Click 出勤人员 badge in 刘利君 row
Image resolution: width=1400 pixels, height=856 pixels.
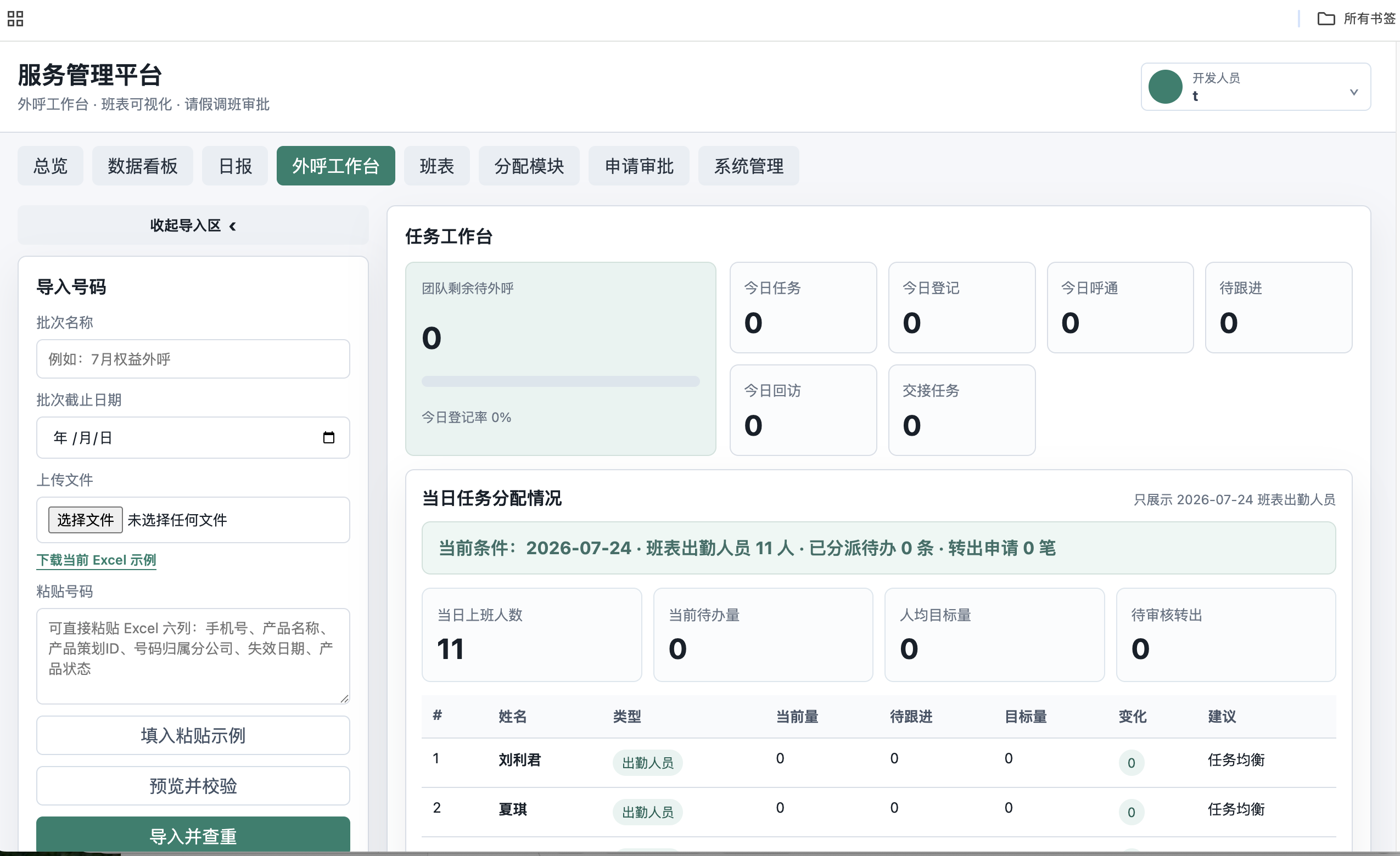648,763
